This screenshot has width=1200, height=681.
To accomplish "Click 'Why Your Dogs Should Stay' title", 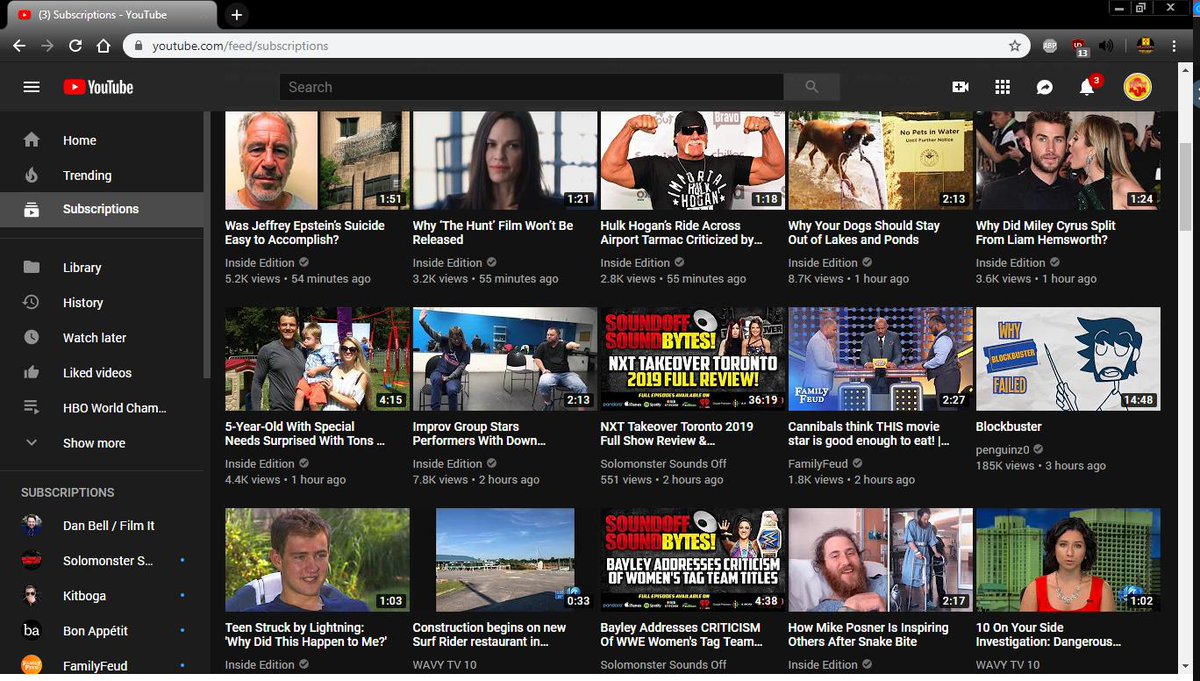I will 864,233.
